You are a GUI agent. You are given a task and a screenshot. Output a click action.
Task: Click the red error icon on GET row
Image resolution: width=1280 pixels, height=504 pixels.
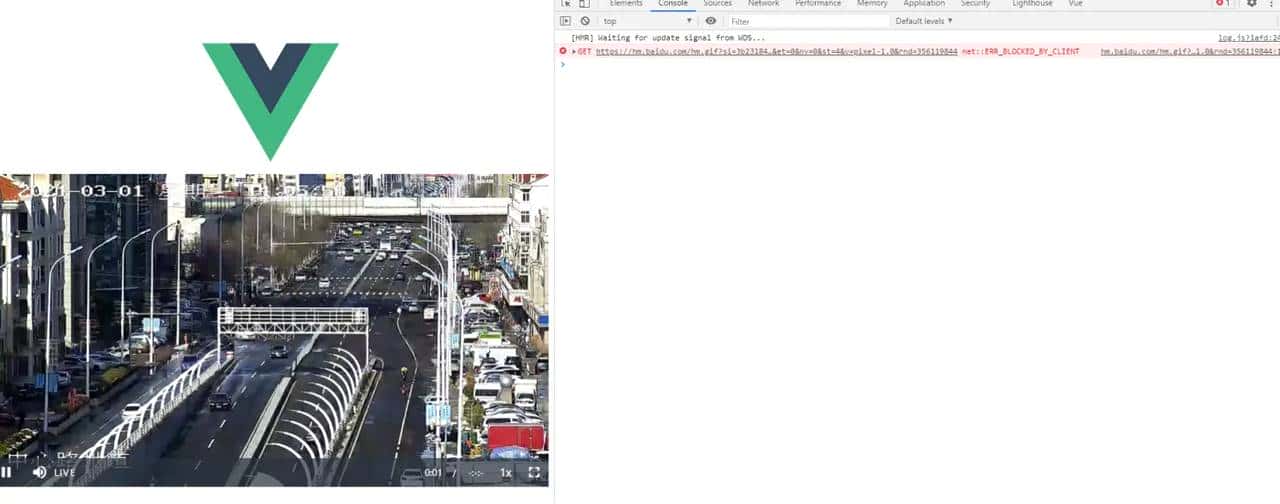(x=563, y=51)
